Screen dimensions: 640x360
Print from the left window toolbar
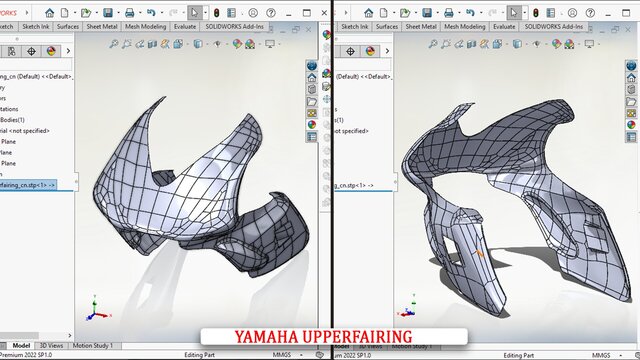129,13
